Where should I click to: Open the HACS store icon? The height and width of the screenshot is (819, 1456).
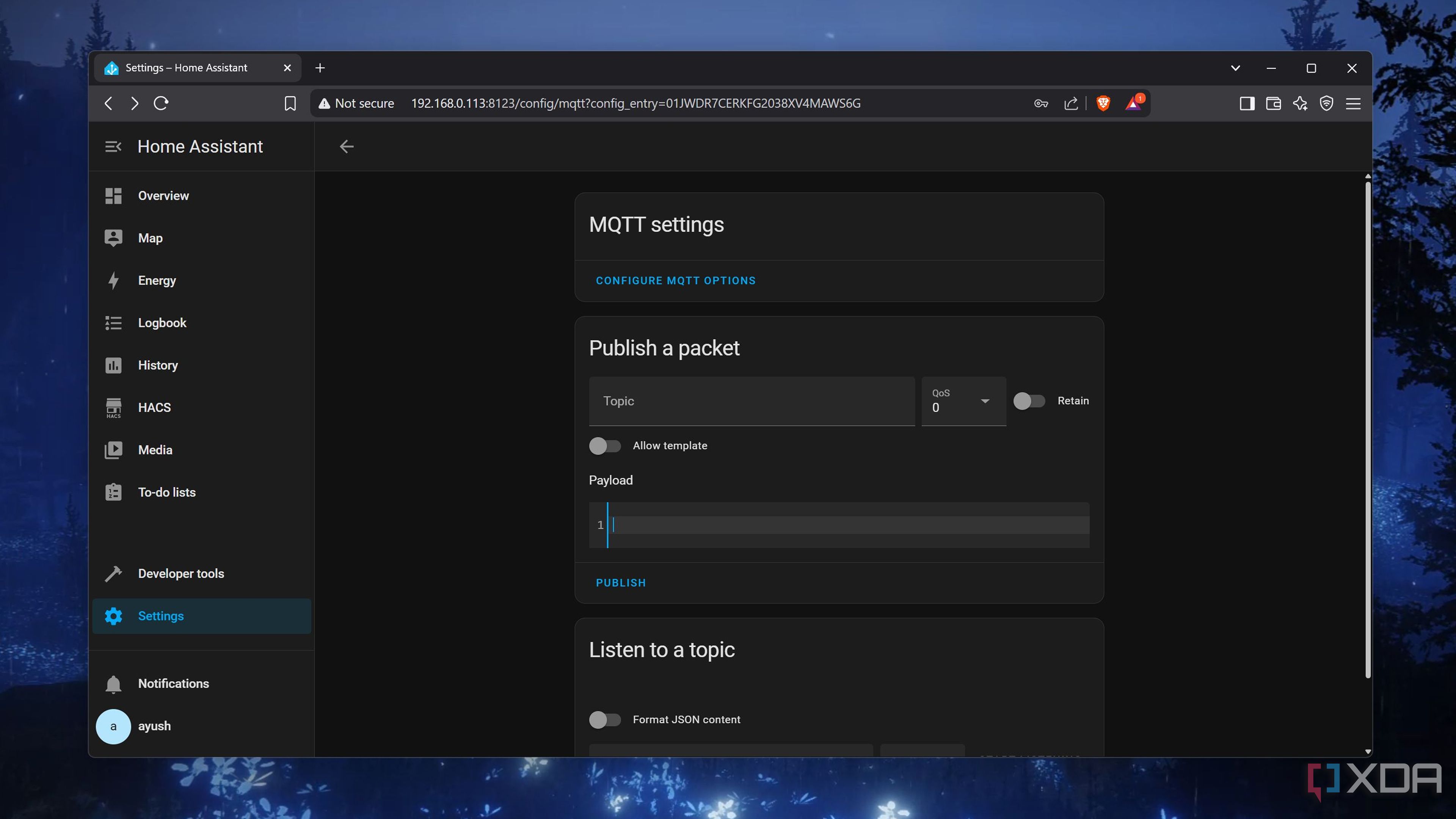(113, 408)
